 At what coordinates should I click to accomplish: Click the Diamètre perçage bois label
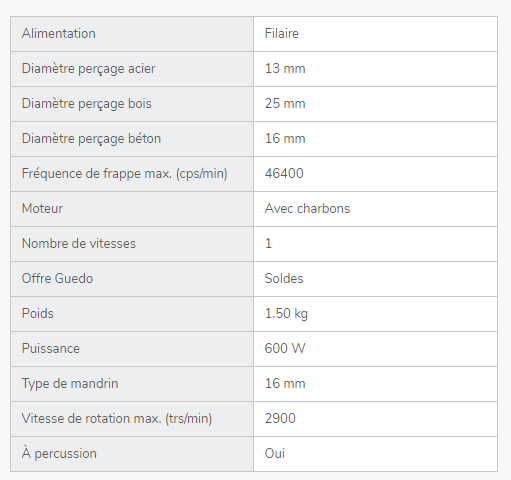point(87,104)
